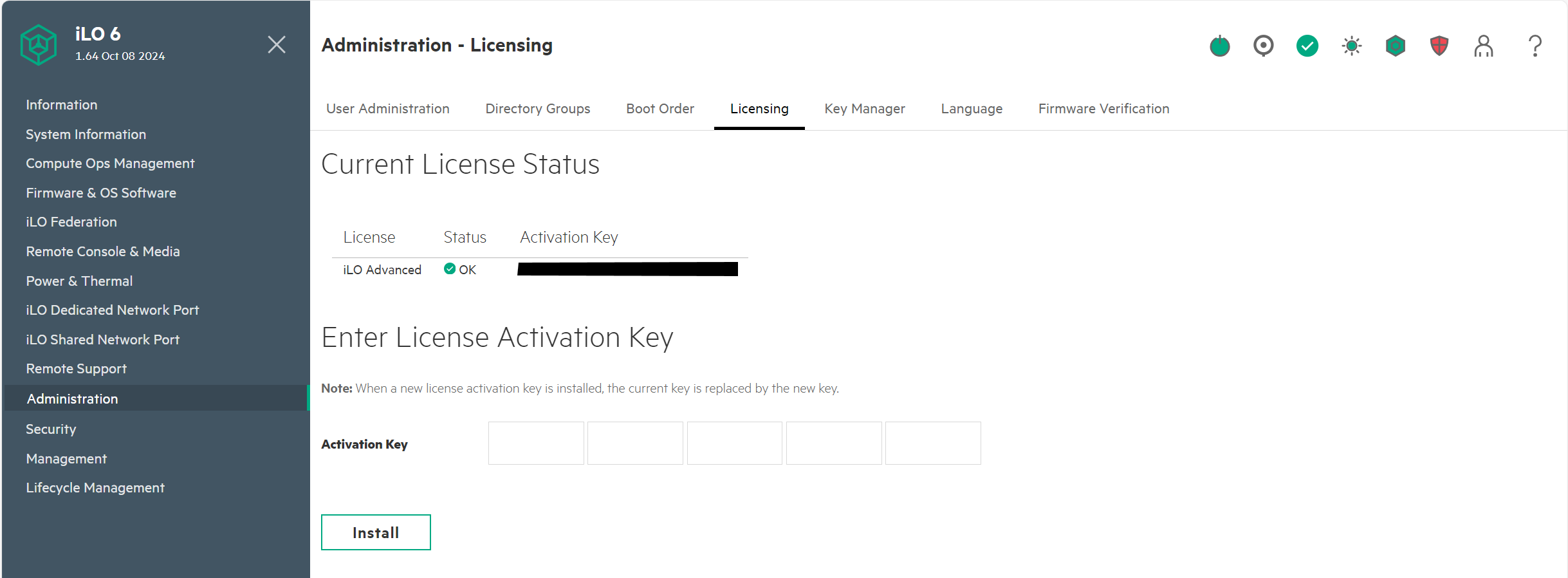This screenshot has width=1568, height=578.
Task: Click the Note about key replacement
Action: coord(580,388)
